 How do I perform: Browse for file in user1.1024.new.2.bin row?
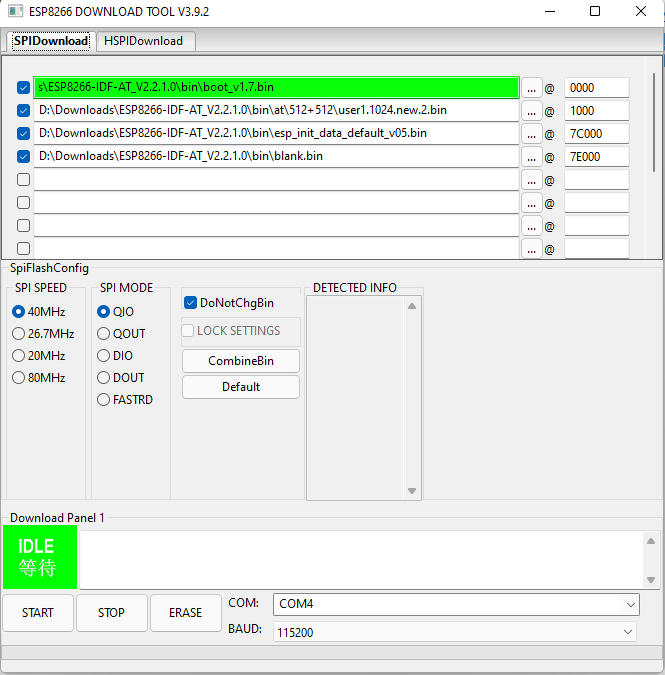(532, 111)
